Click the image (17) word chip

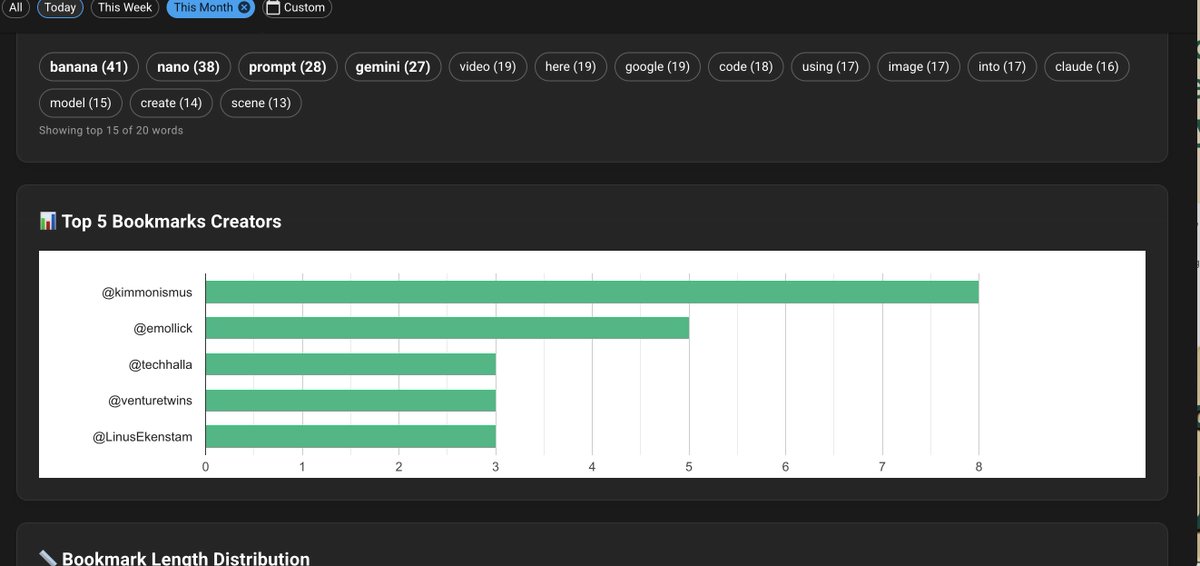(x=919, y=67)
